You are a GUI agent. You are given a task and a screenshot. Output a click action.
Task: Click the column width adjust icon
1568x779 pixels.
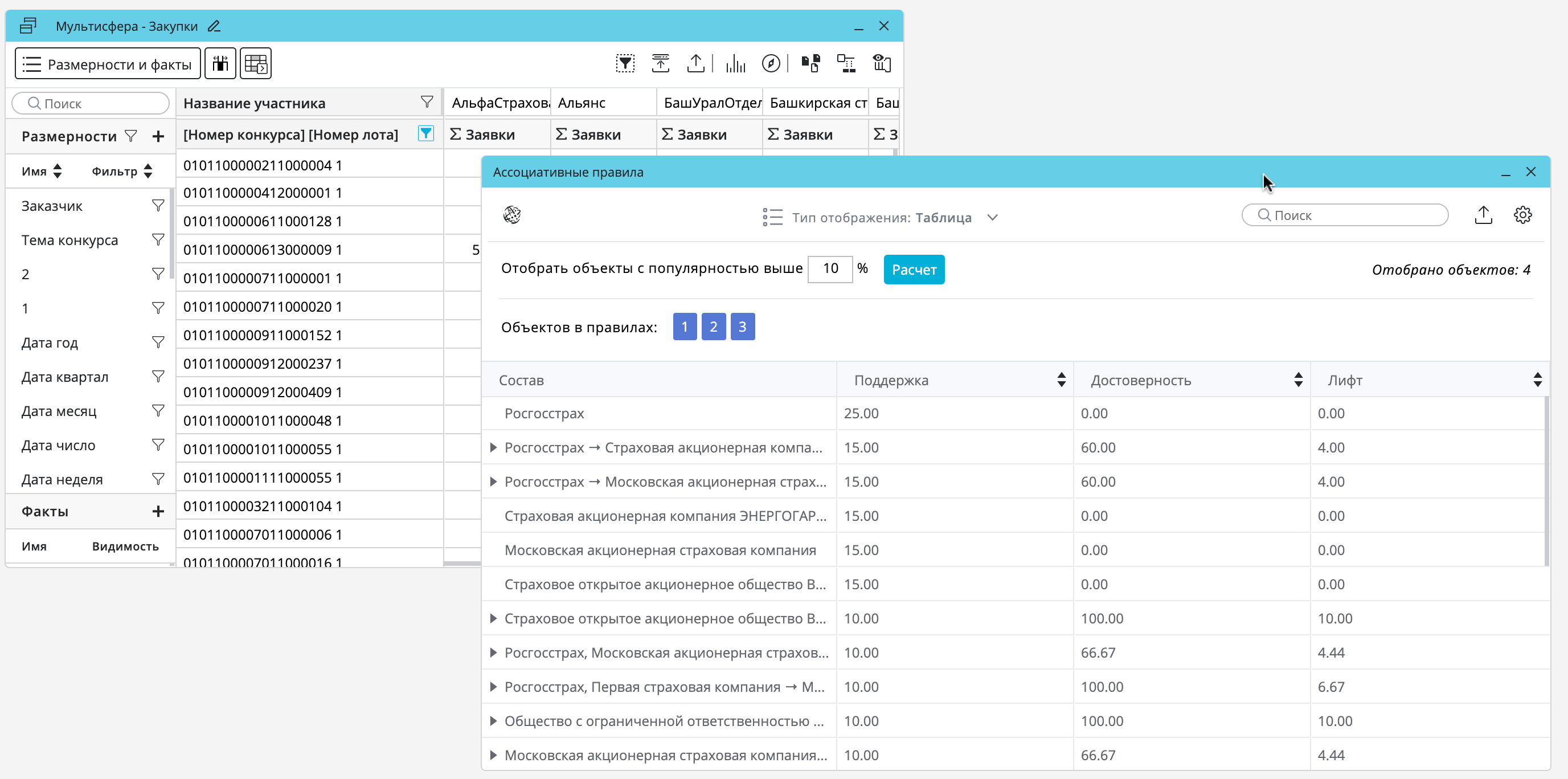tap(220, 63)
